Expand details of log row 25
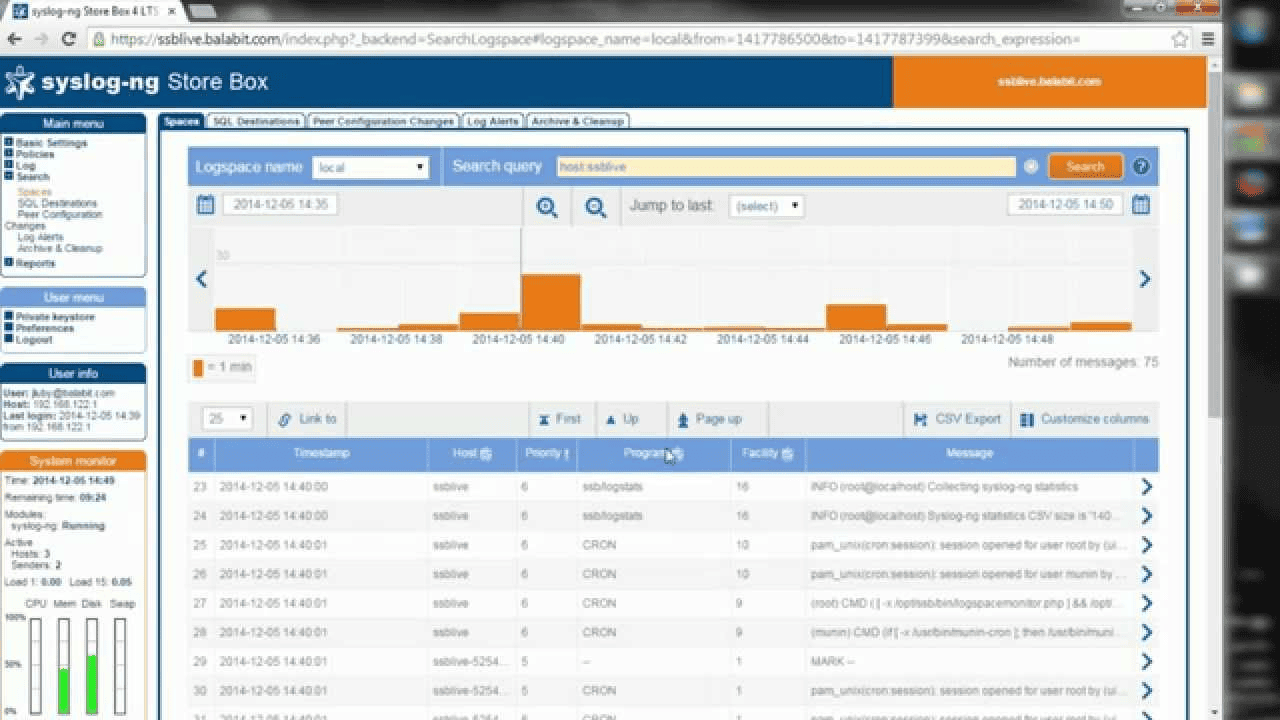The height and width of the screenshot is (720, 1280). pyautogui.click(x=1146, y=545)
